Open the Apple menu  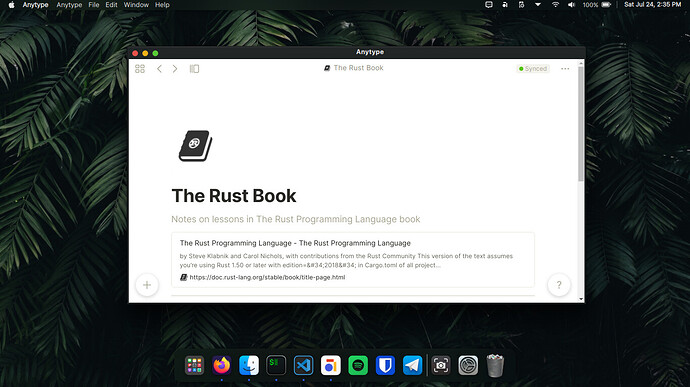pos(12,5)
